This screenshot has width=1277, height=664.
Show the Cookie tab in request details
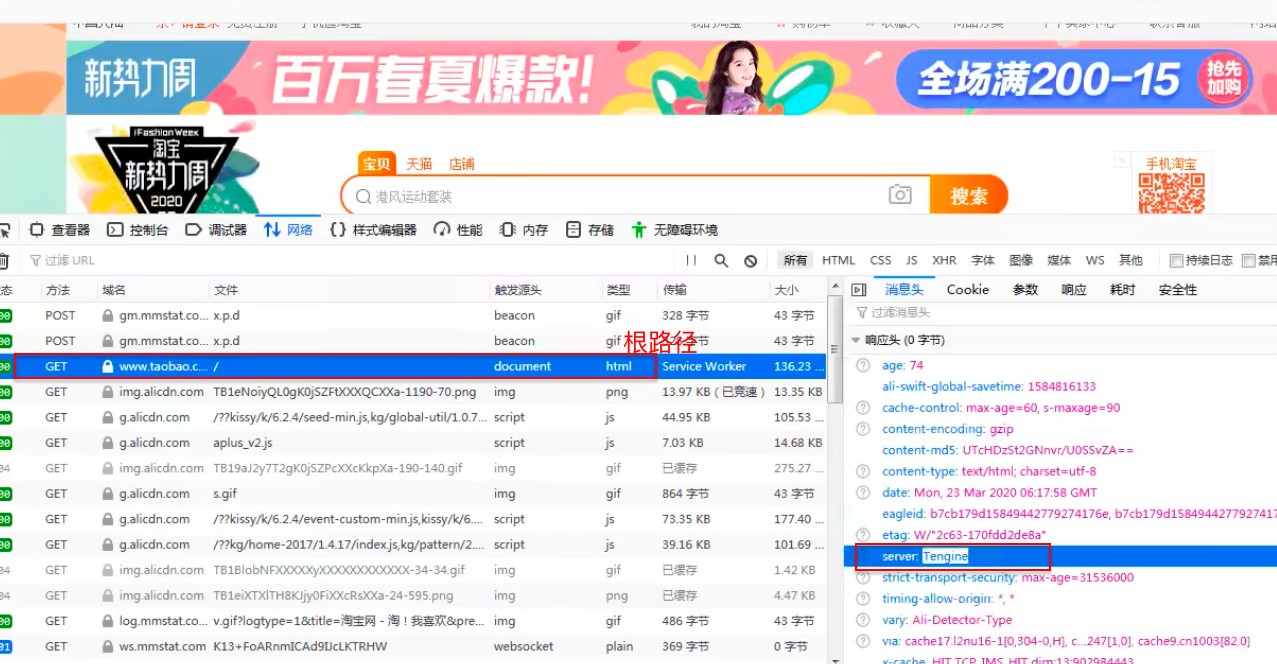pos(968,290)
